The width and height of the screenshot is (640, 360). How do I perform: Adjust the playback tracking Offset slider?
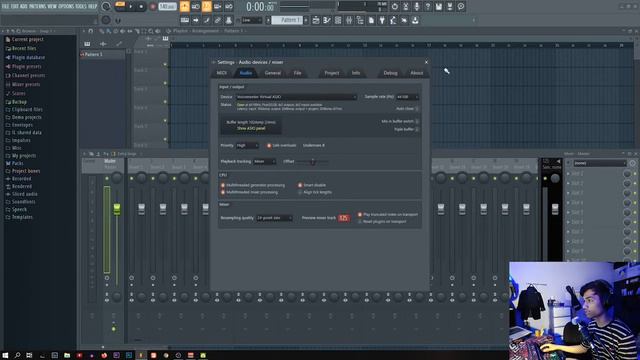(313, 162)
